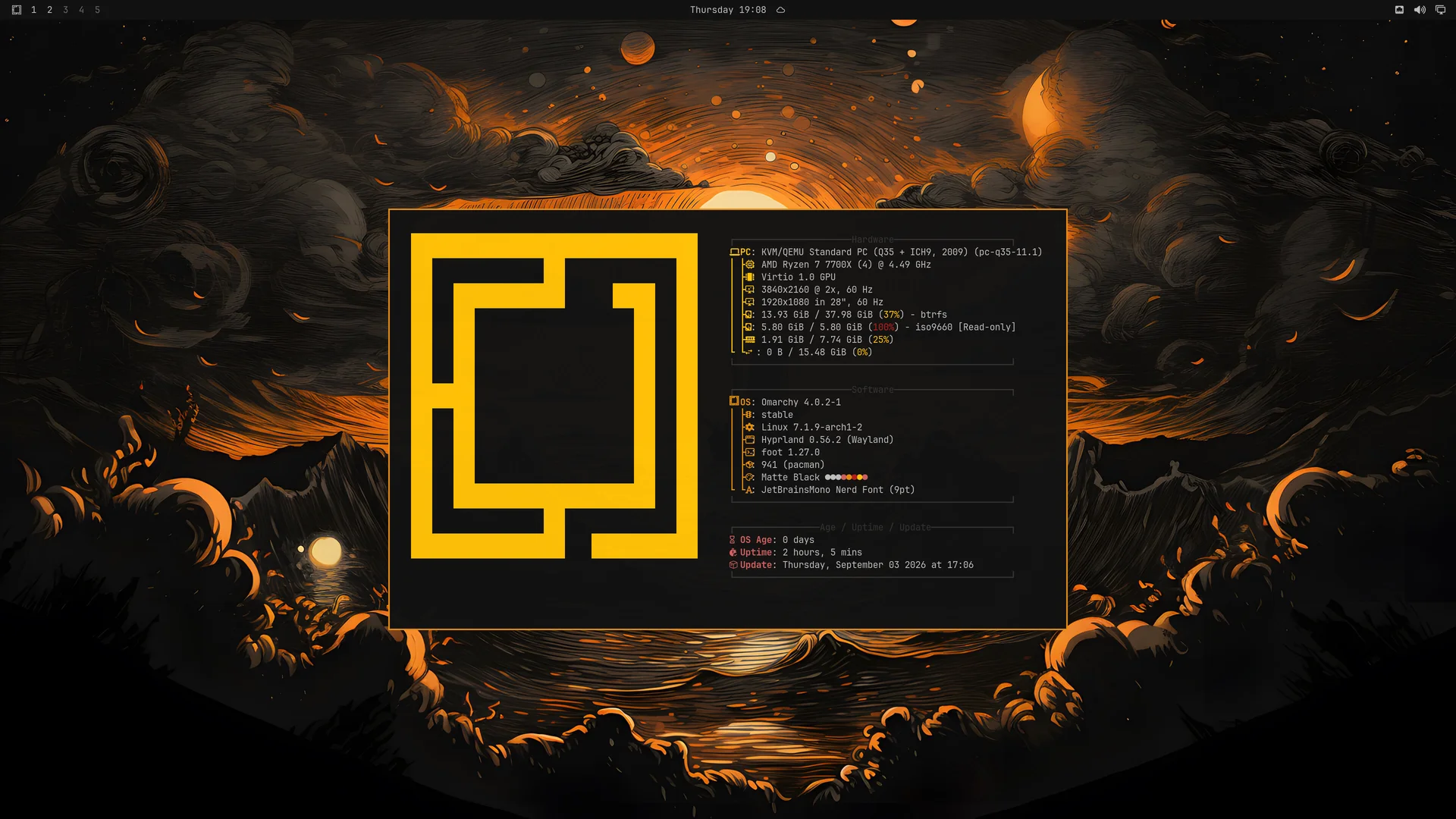The width and height of the screenshot is (1456, 819).
Task: Click the leftmost tray icon near volume
Action: pos(1399,10)
